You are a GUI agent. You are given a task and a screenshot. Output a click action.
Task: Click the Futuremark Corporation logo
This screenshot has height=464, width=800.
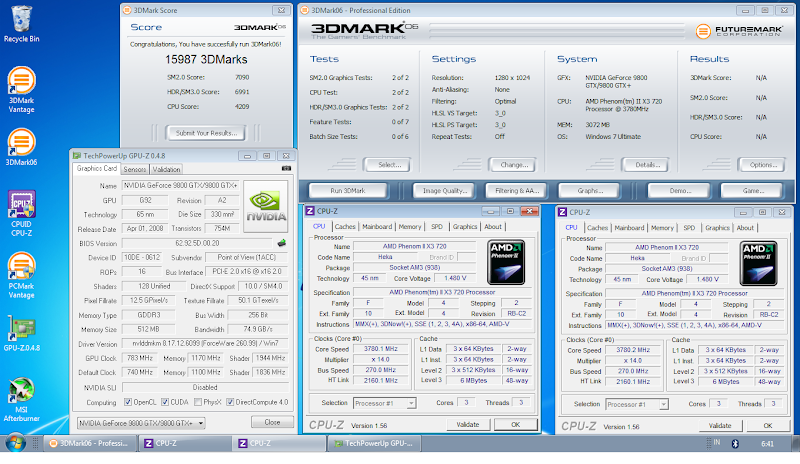[739, 31]
